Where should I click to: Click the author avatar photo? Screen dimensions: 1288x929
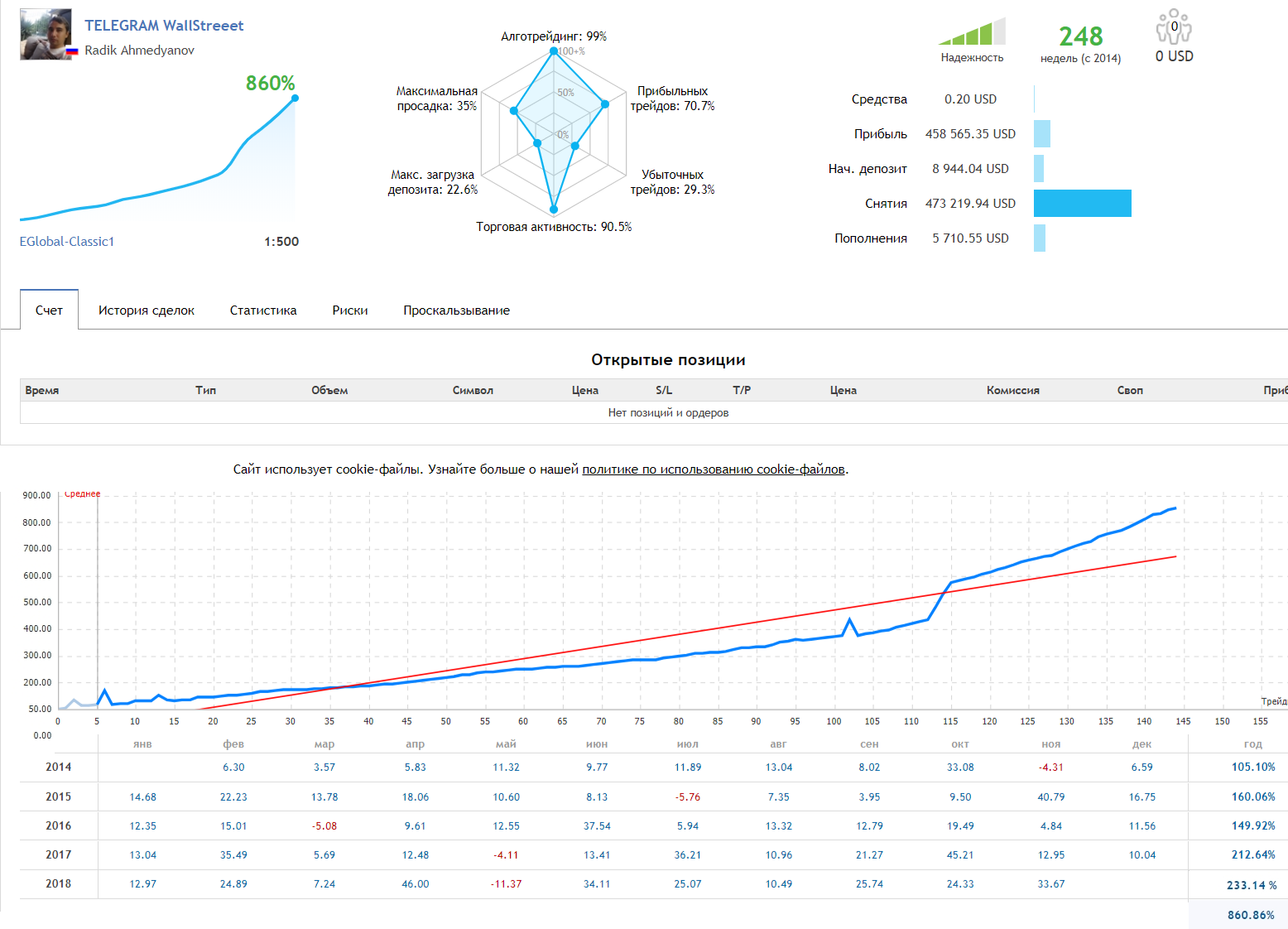pos(46,35)
